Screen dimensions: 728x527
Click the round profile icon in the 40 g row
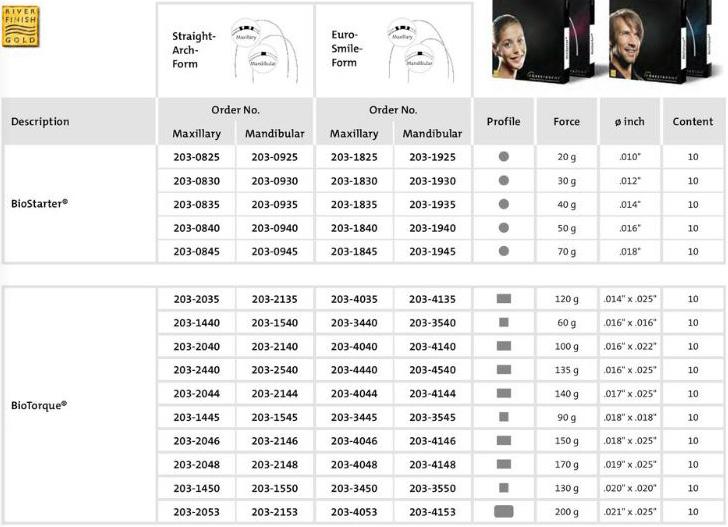click(x=504, y=204)
